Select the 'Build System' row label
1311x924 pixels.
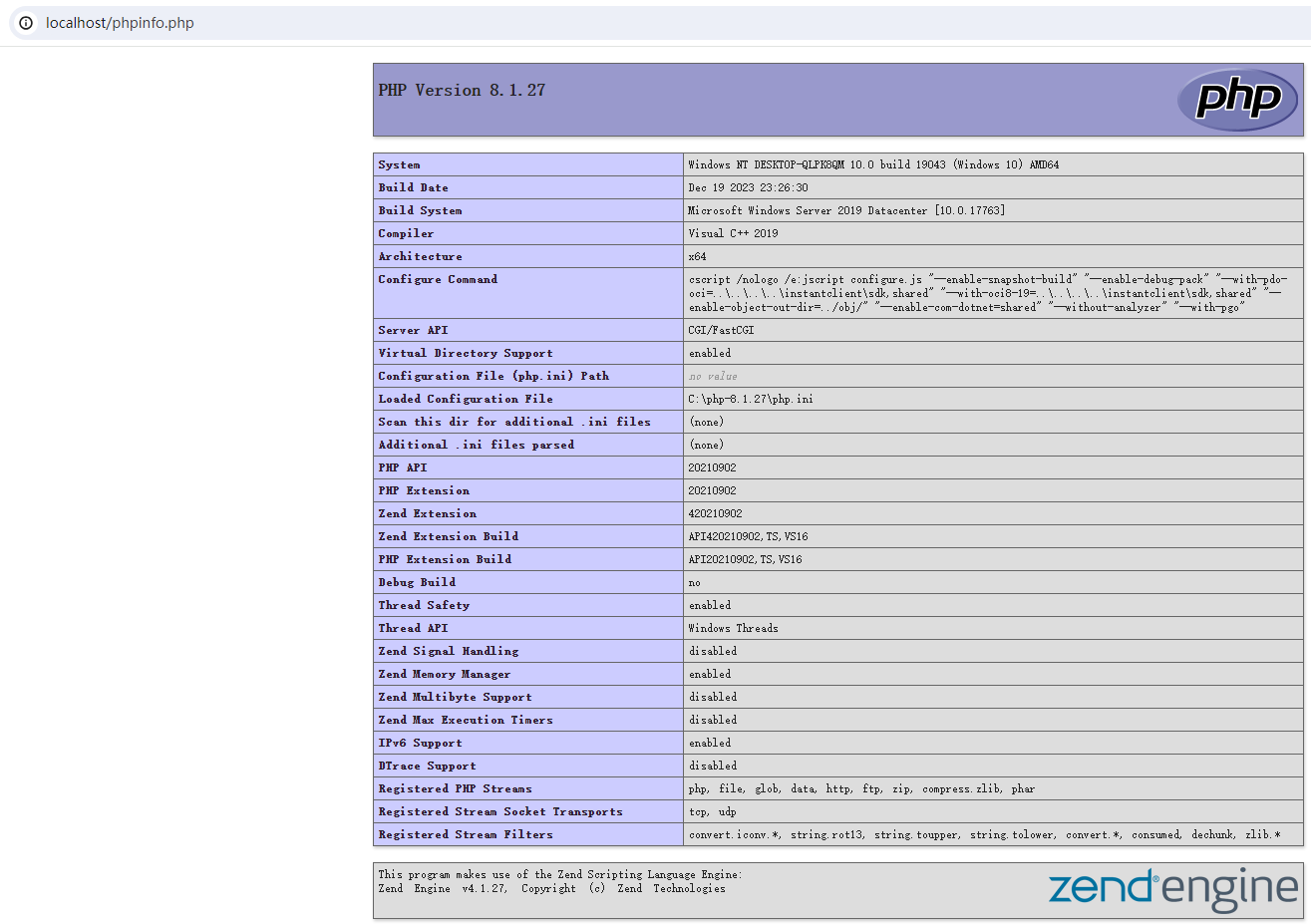(420, 211)
